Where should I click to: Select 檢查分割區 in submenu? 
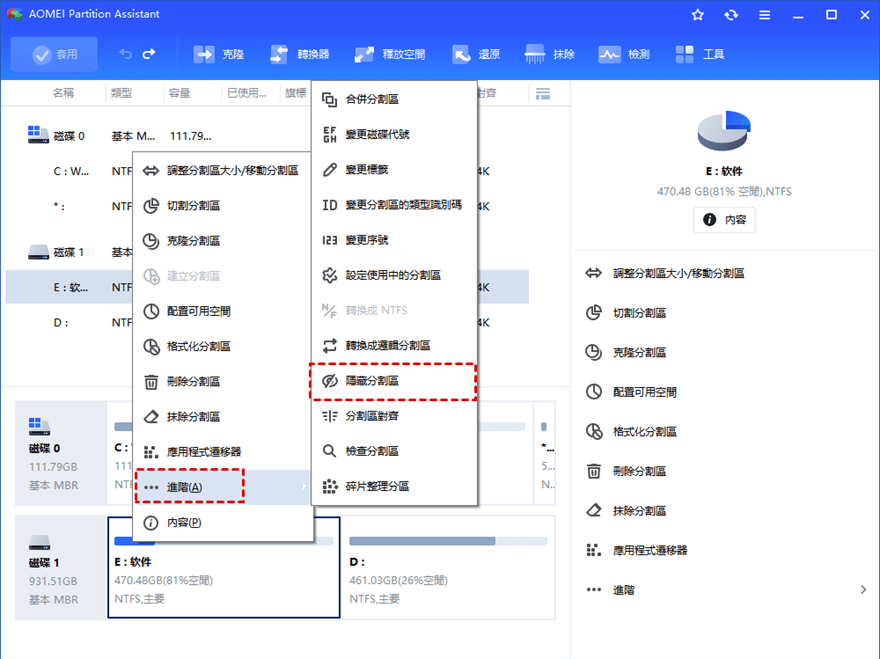click(x=394, y=451)
